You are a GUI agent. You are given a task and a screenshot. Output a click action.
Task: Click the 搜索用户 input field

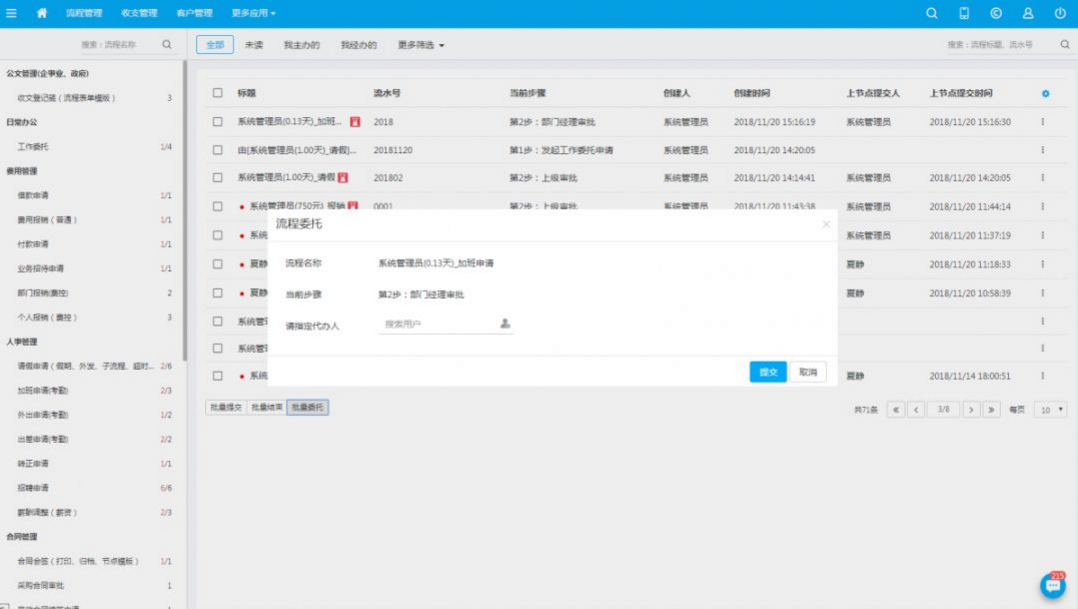437,324
